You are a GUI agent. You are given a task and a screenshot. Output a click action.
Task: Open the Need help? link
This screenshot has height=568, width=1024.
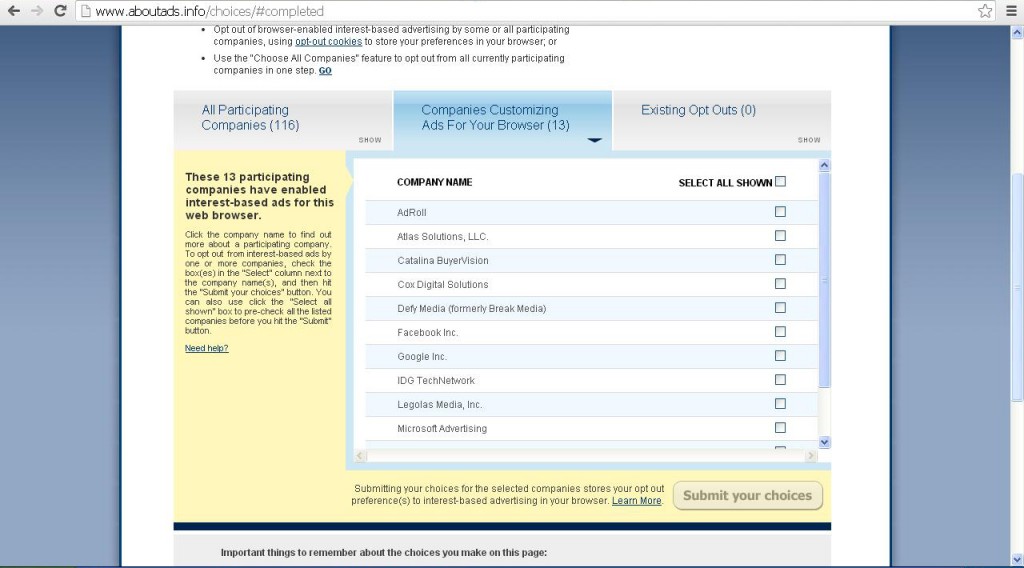(x=206, y=348)
